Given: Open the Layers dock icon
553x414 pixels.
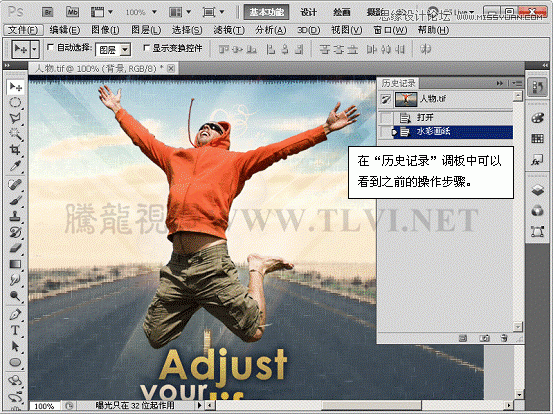Looking at the screenshot, I should click(537, 190).
